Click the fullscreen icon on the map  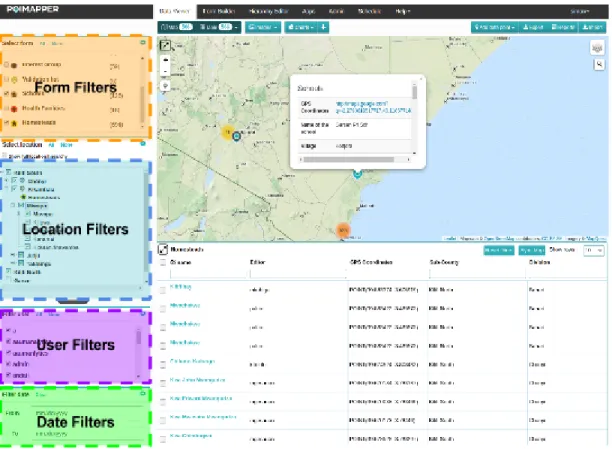(165, 45)
